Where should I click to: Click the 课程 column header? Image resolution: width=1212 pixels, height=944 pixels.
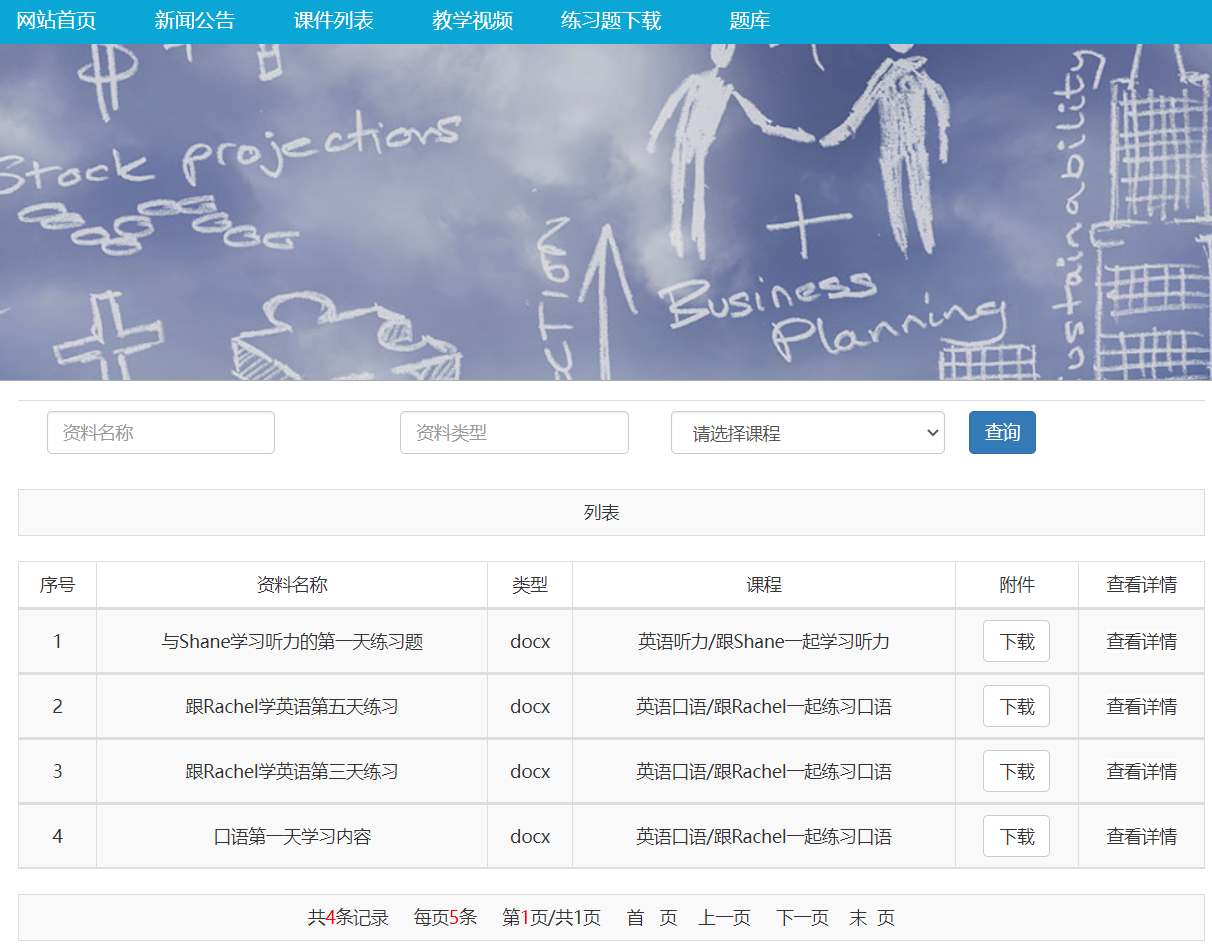click(764, 585)
